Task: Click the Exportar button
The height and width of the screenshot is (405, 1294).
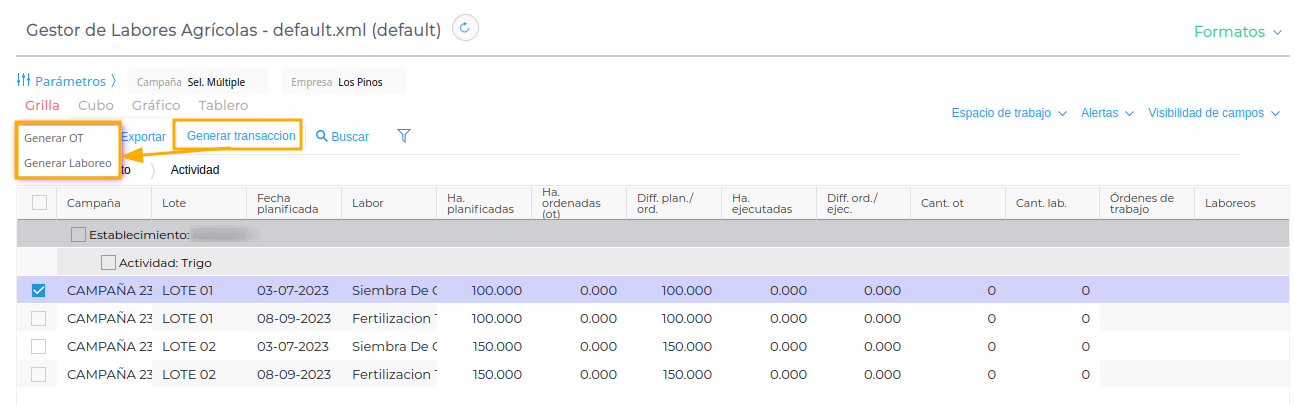Action: click(143, 136)
